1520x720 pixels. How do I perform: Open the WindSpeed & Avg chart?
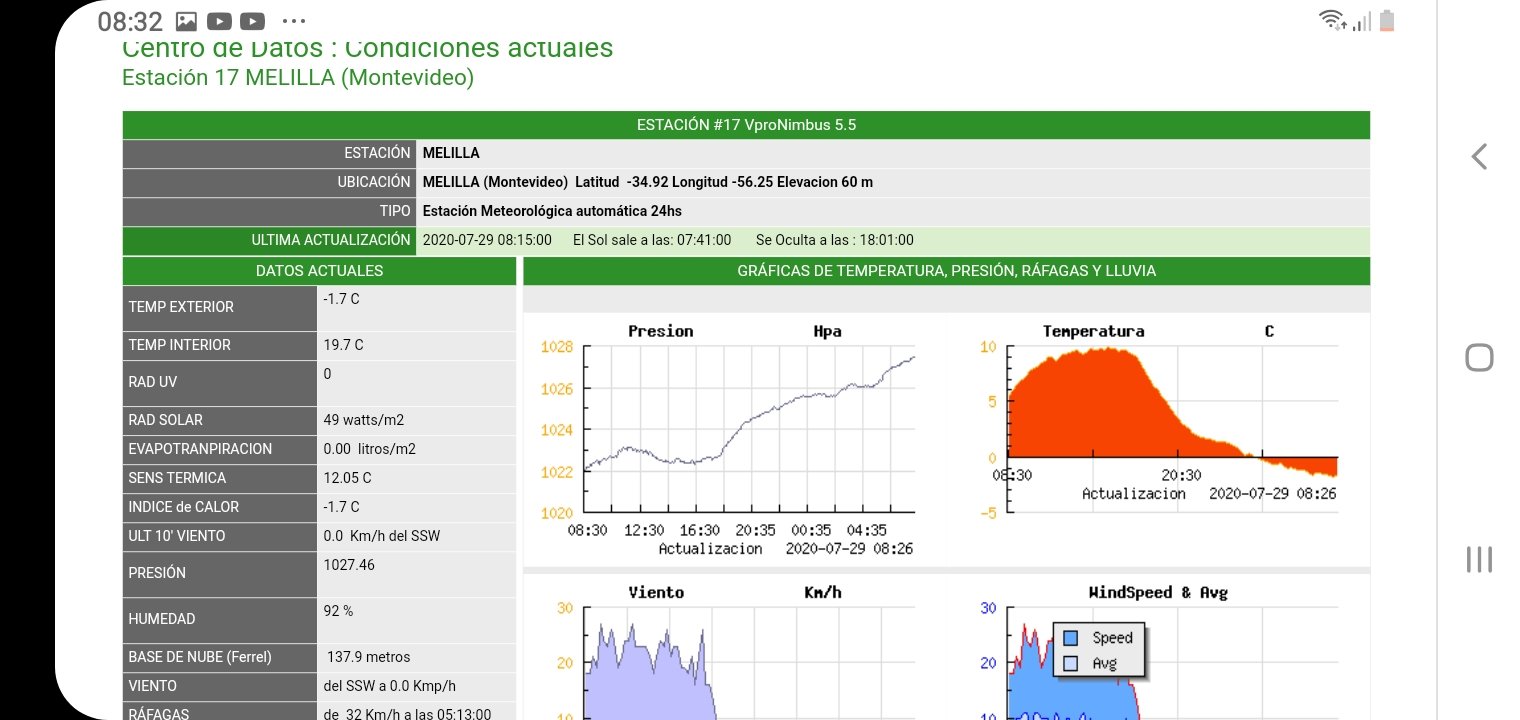1159,650
